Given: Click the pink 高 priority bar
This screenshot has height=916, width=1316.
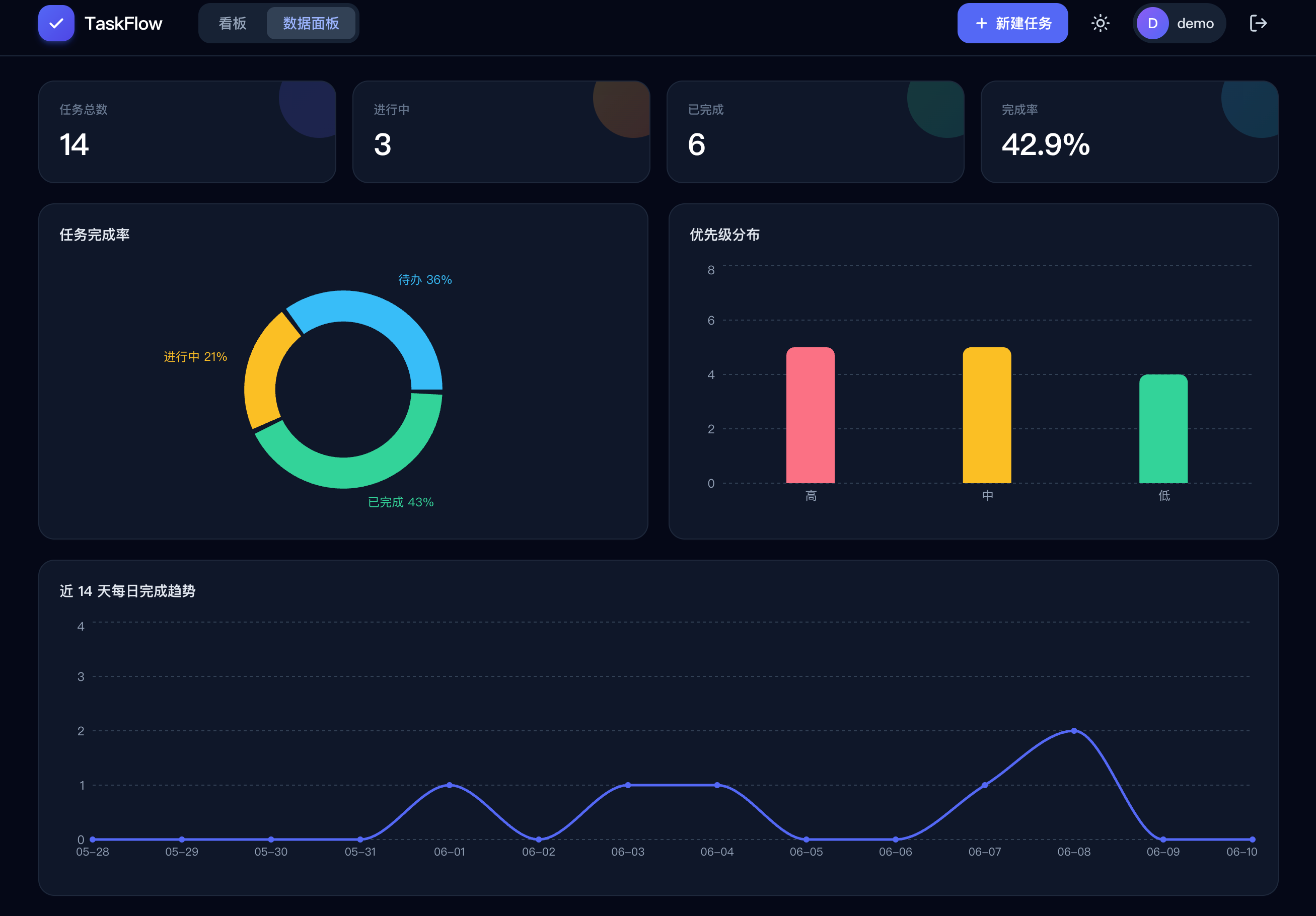Looking at the screenshot, I should 810,415.
